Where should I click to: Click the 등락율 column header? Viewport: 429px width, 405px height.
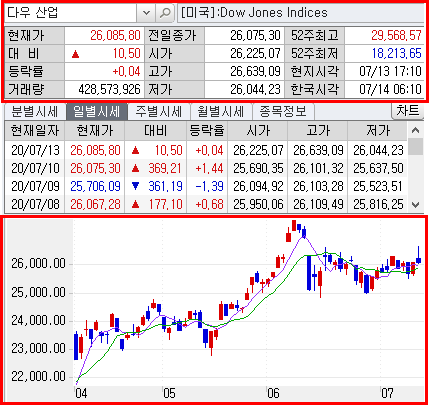click(x=207, y=131)
